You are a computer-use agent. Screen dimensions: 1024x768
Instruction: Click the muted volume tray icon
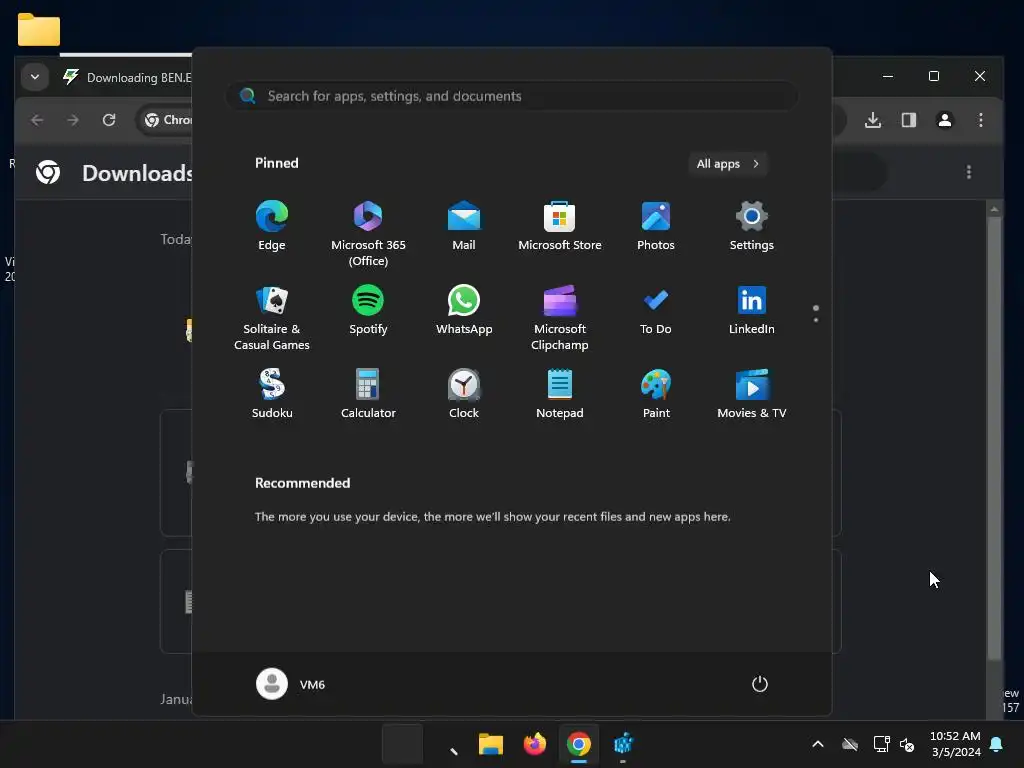tap(907, 744)
